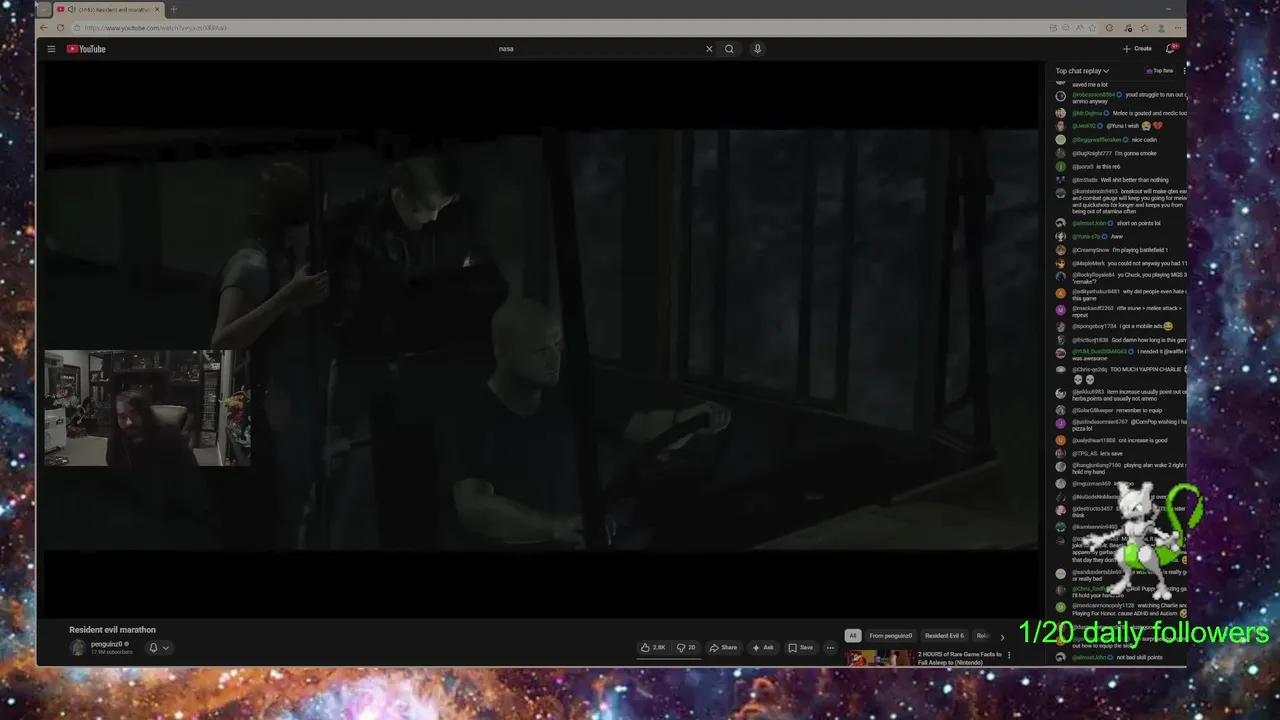Select the From penguinz0 chip
Image resolution: width=1280 pixels, height=720 pixels.
pyautogui.click(x=890, y=636)
